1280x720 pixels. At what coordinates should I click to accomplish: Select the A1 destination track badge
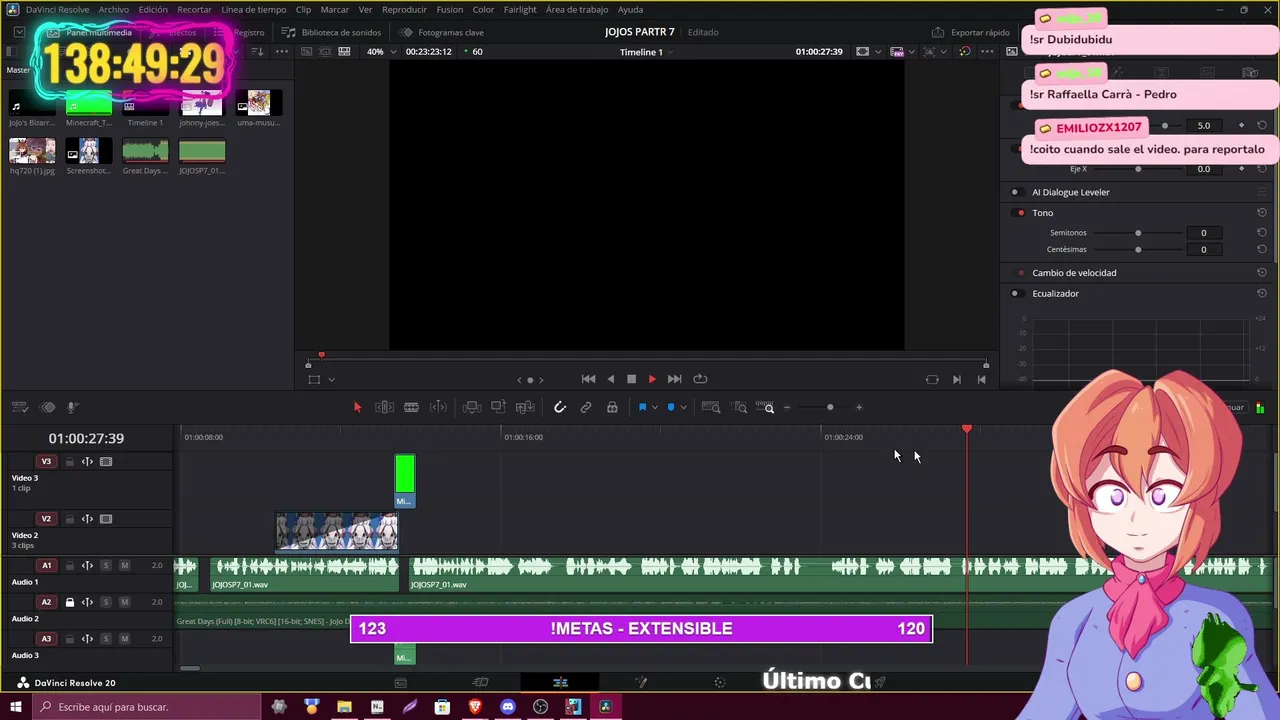(x=46, y=566)
